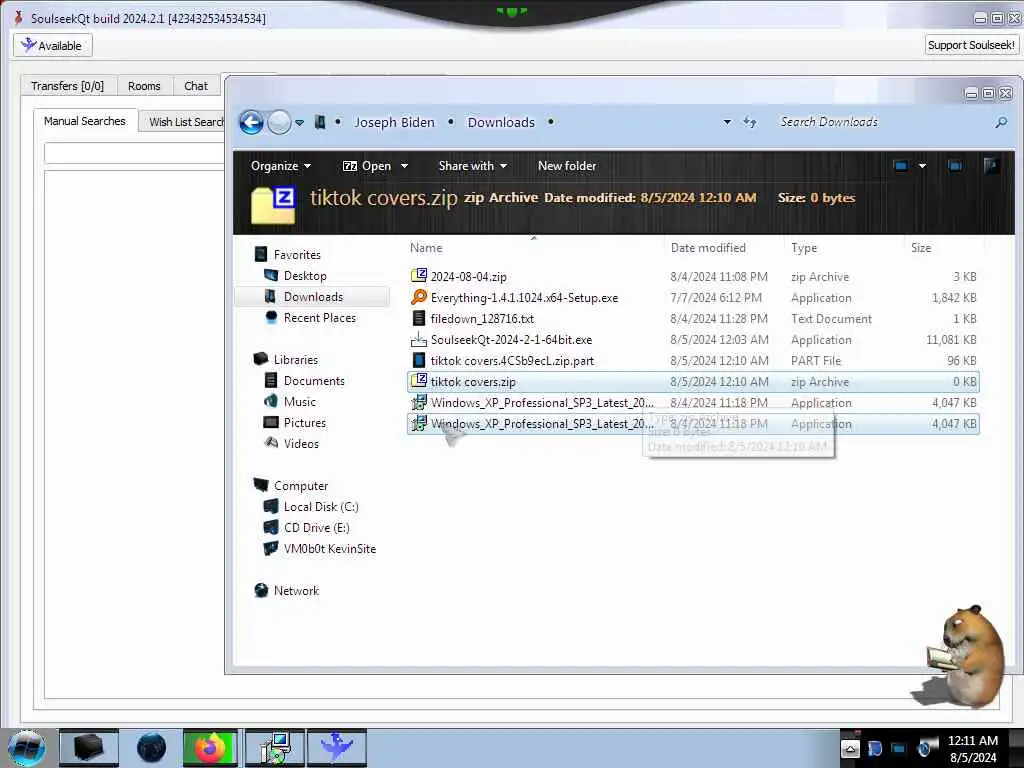This screenshot has height=768, width=1024.
Task: Open Recent Places in Favorites
Action: tap(320, 317)
